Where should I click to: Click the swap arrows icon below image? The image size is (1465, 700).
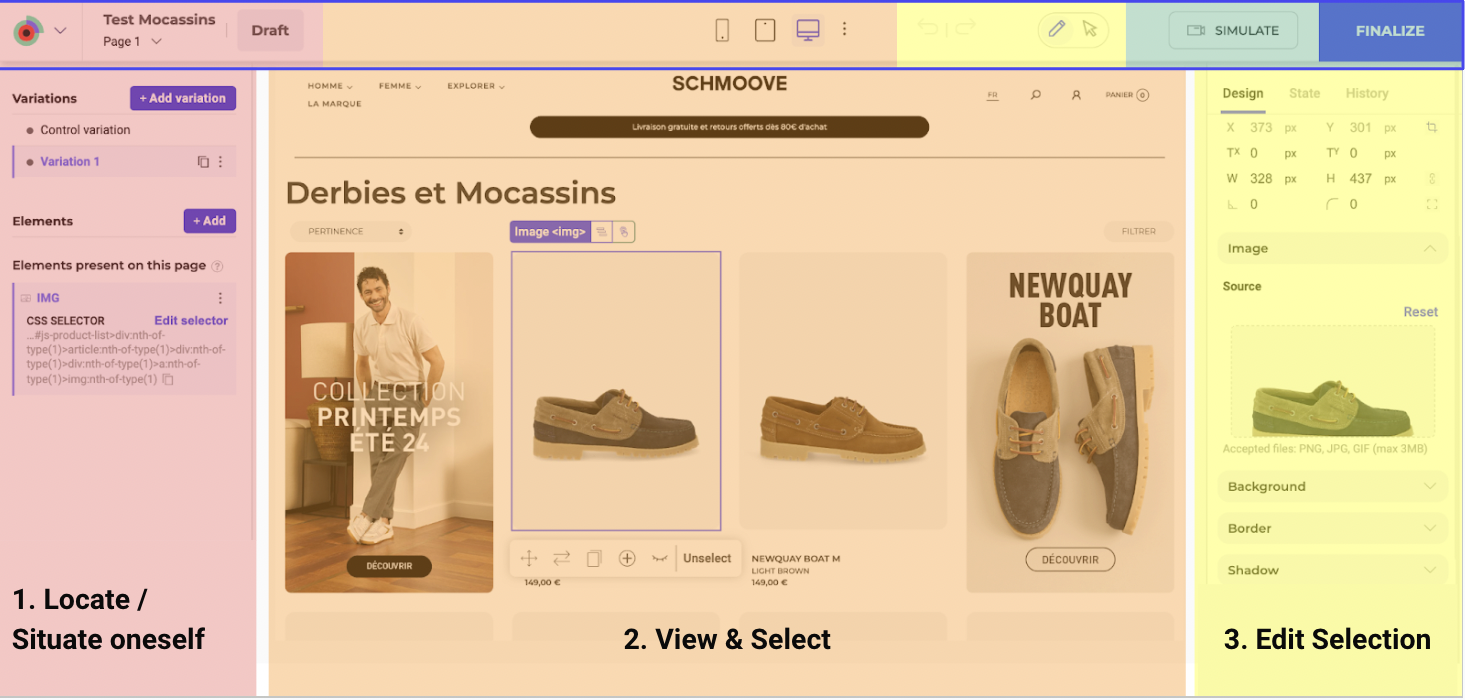pos(561,559)
